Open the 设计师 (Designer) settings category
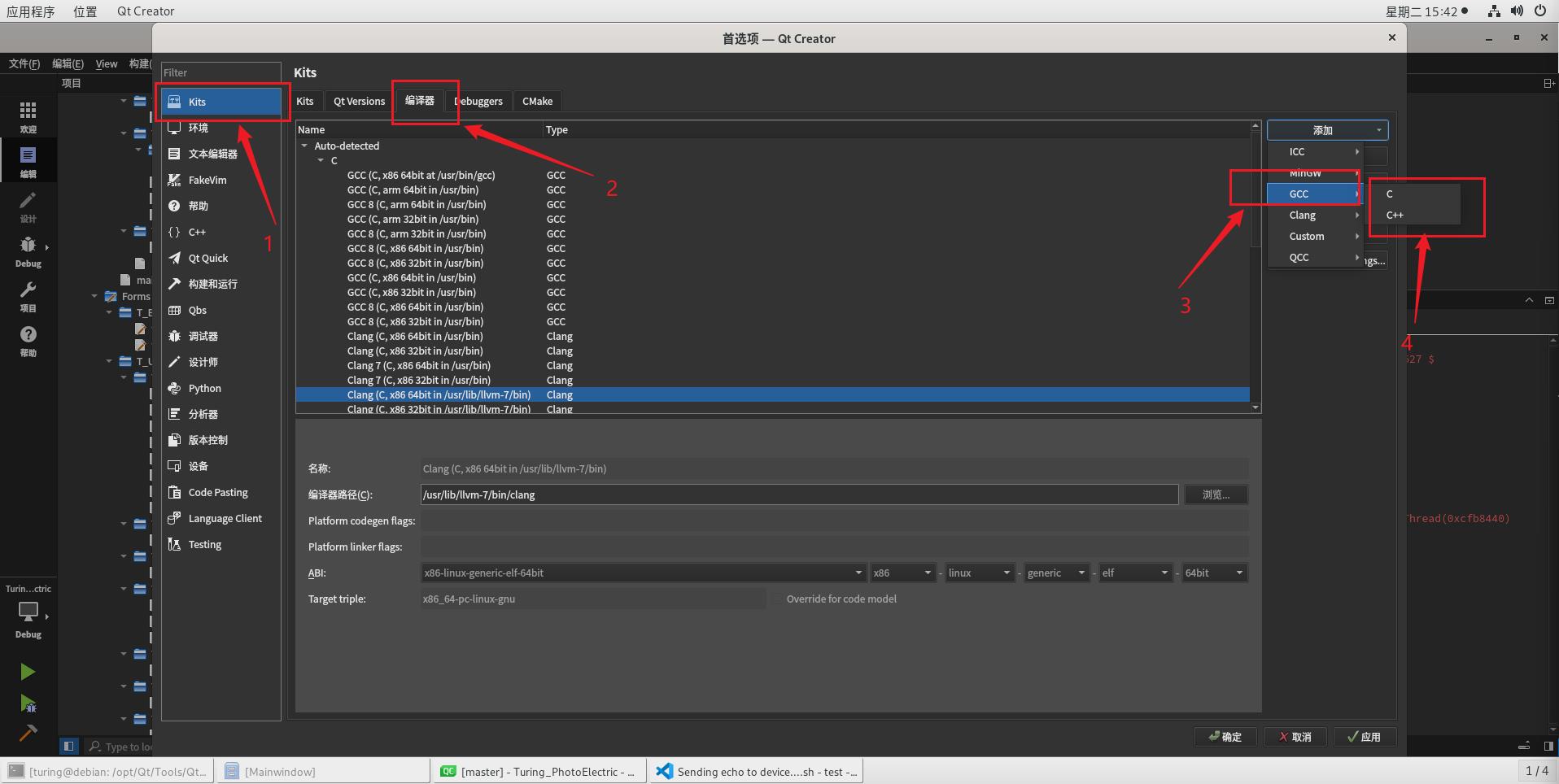The height and width of the screenshot is (784, 1559). click(221, 362)
